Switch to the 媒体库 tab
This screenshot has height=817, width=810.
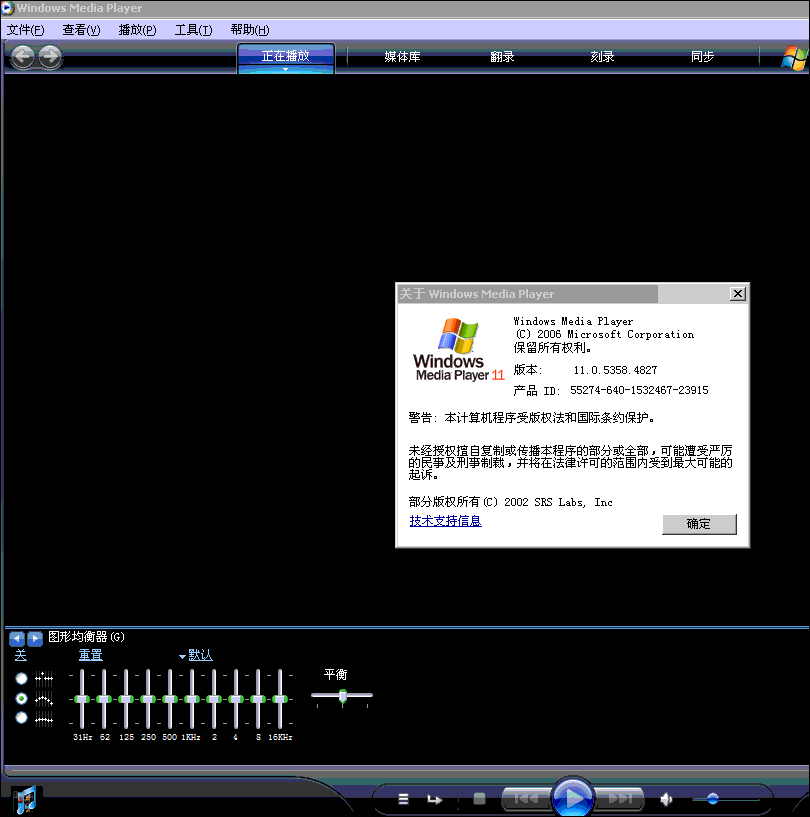(402, 57)
